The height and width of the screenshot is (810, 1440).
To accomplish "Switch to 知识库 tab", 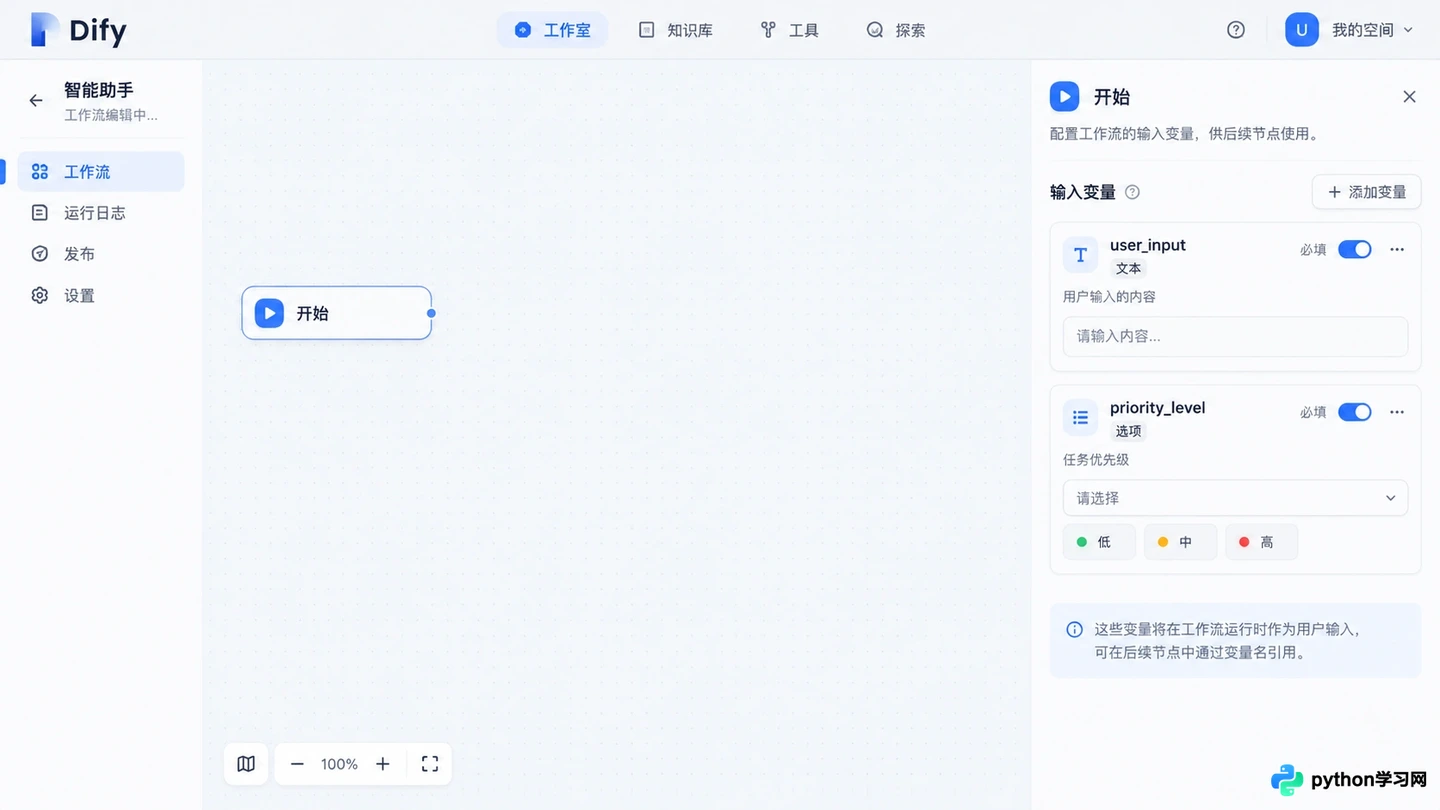I will point(676,30).
